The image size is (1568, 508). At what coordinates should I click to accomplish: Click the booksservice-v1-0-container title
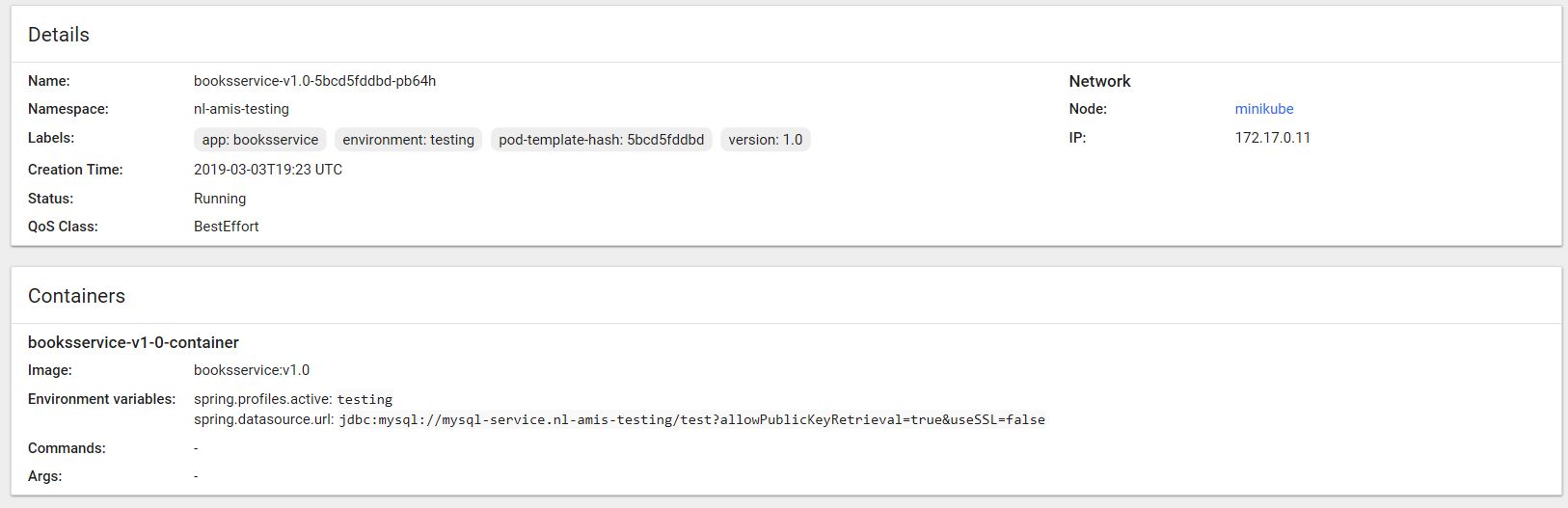click(133, 342)
